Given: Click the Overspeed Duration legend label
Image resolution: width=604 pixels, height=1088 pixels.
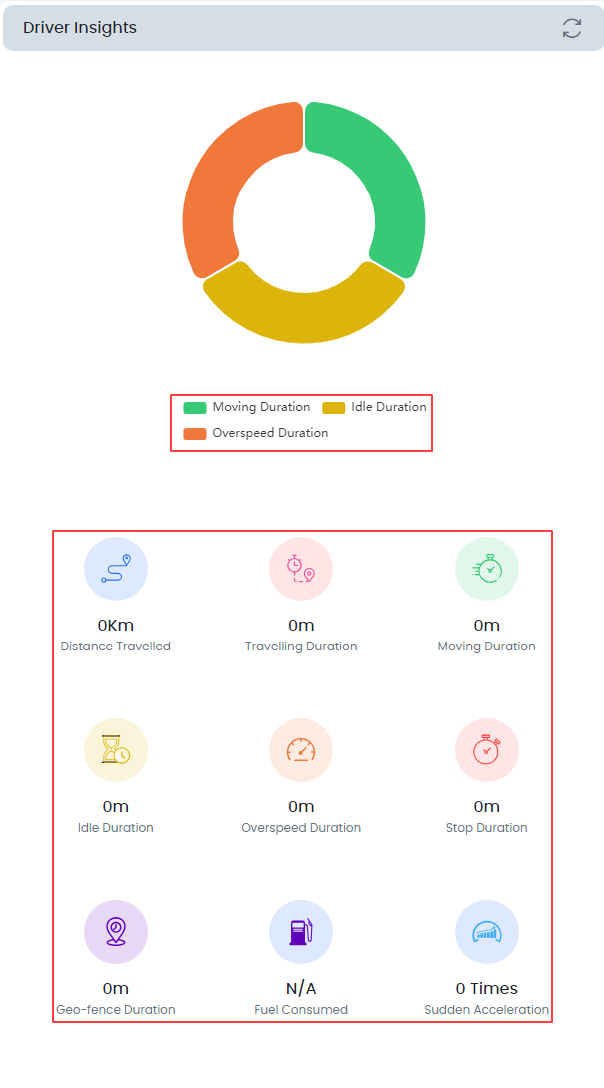Looking at the screenshot, I should pyautogui.click(x=270, y=433).
